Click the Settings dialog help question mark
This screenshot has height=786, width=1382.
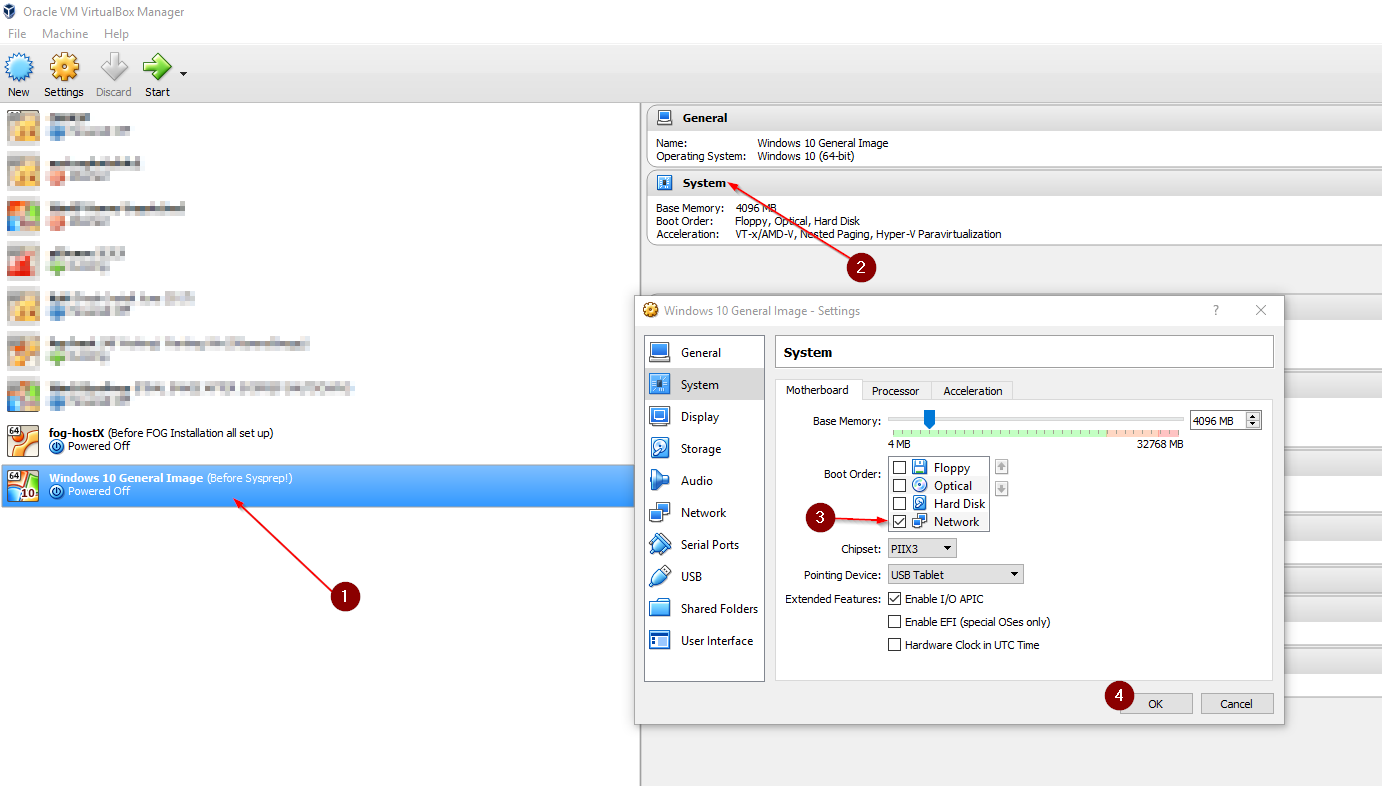[x=1216, y=311]
